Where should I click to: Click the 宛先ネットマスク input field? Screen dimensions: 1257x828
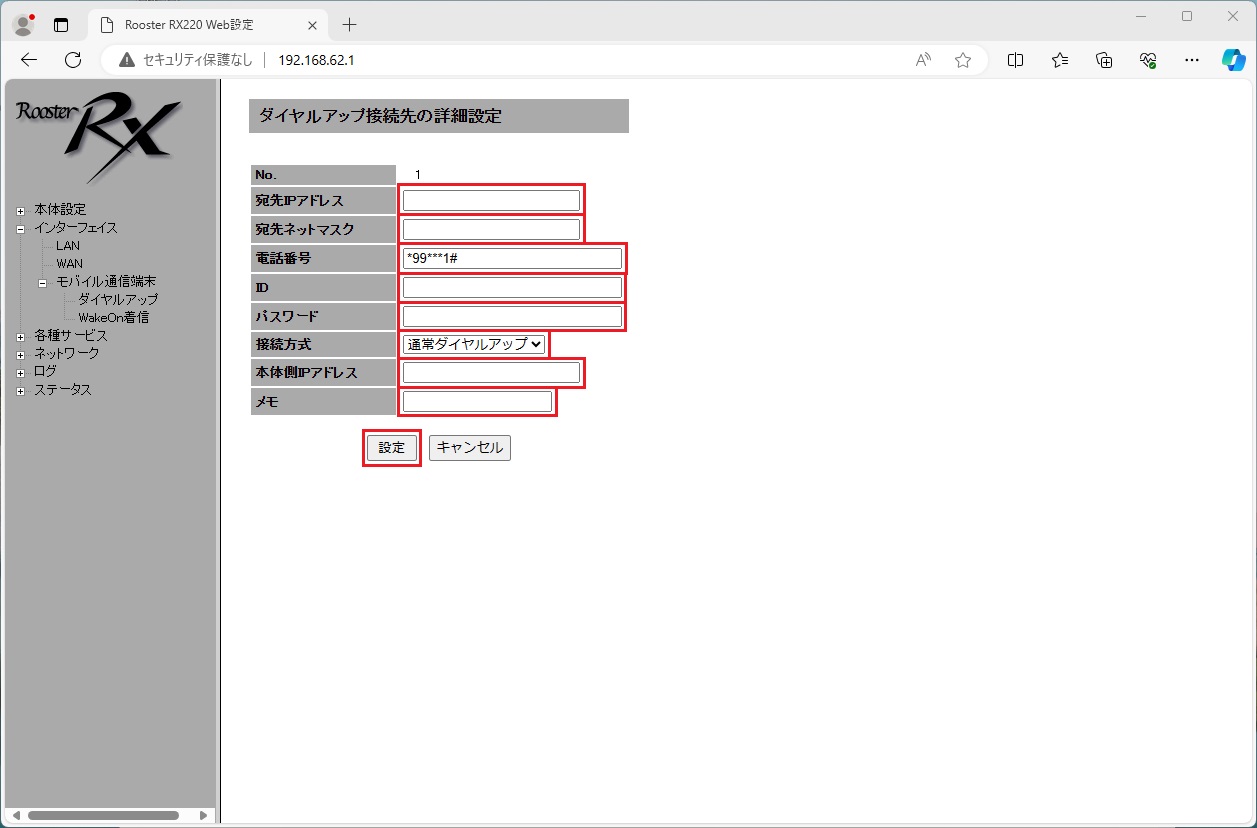(491, 229)
